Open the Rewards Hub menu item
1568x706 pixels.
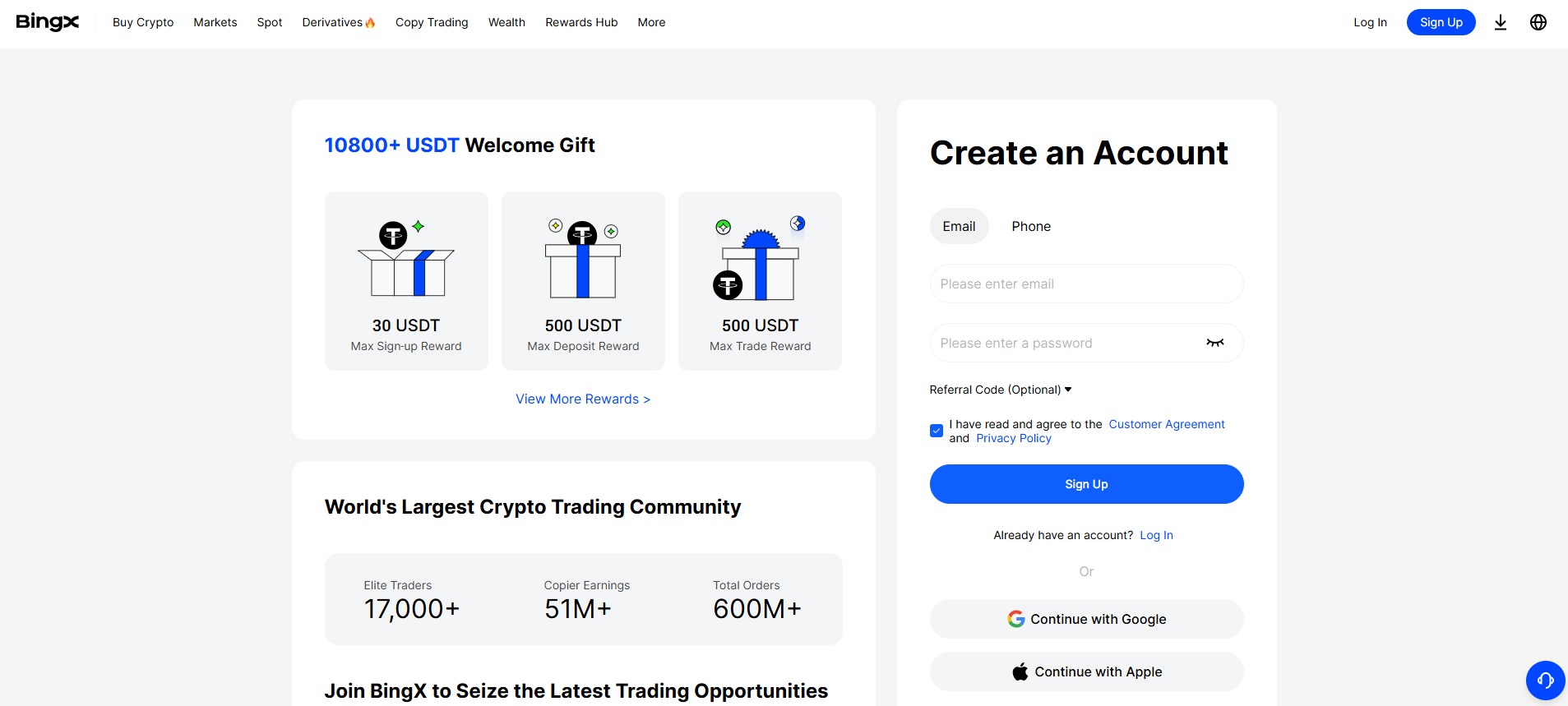tap(581, 22)
